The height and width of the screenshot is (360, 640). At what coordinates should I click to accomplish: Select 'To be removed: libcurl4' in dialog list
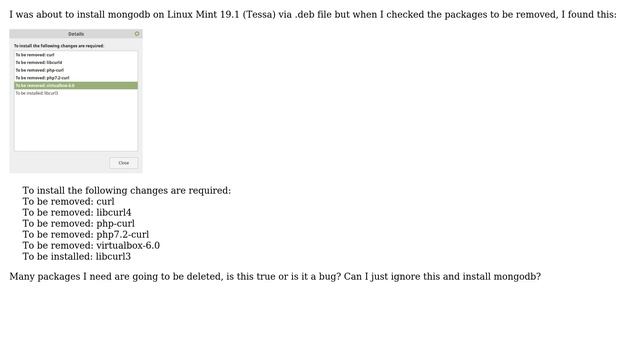[76, 62]
